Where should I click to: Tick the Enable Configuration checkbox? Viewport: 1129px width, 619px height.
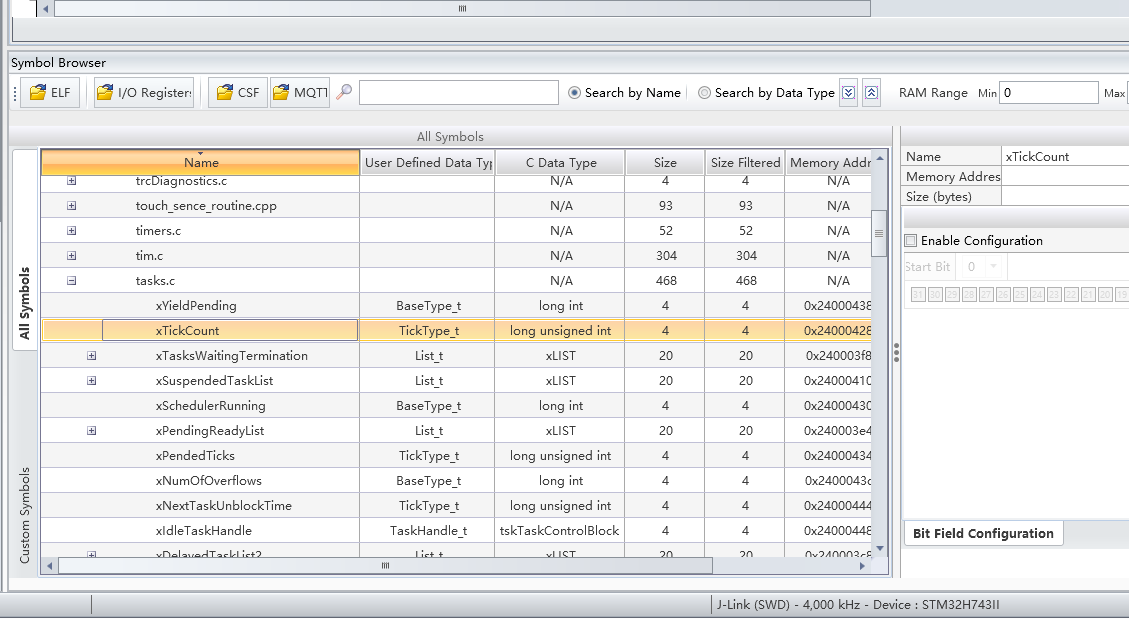(911, 240)
